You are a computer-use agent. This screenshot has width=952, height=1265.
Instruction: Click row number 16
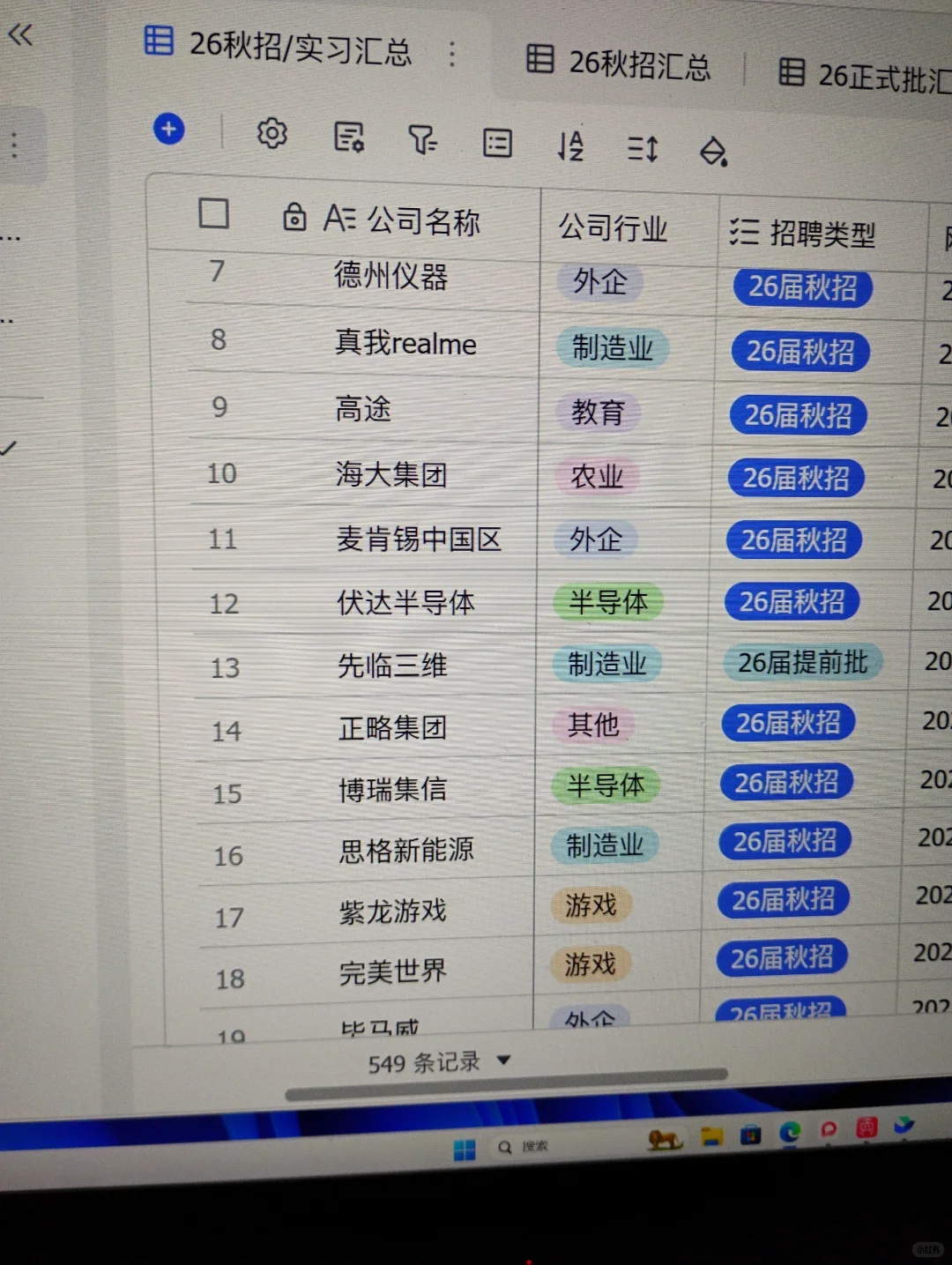tap(228, 856)
